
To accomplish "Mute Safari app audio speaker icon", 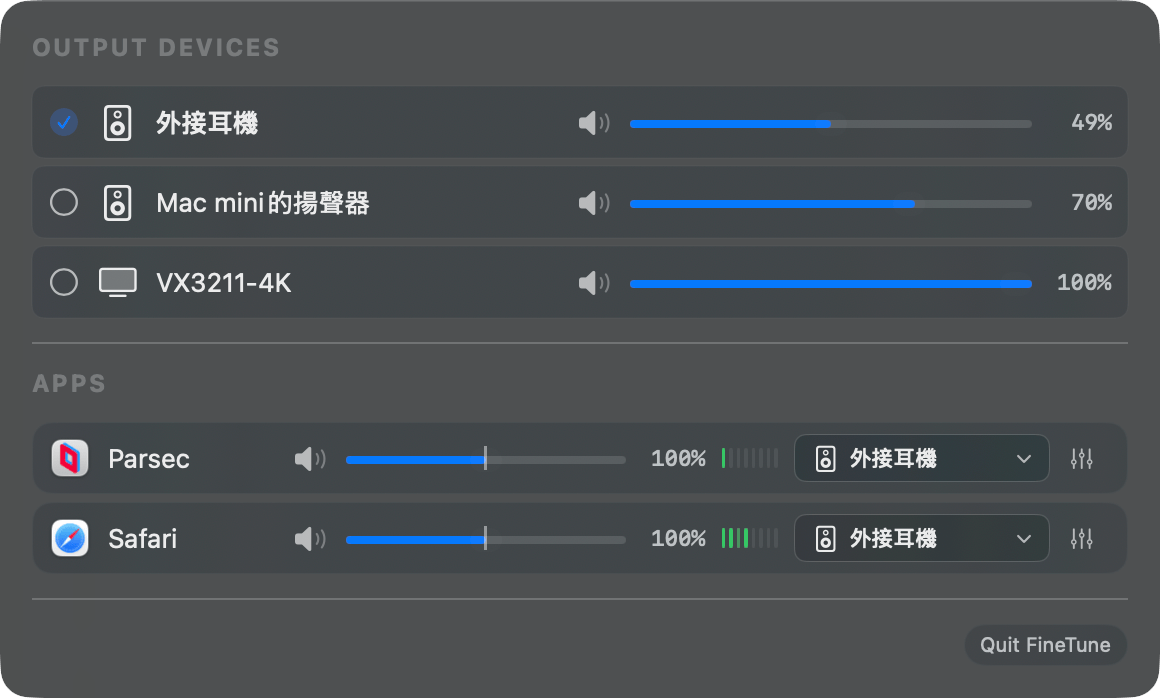I will pos(309,539).
